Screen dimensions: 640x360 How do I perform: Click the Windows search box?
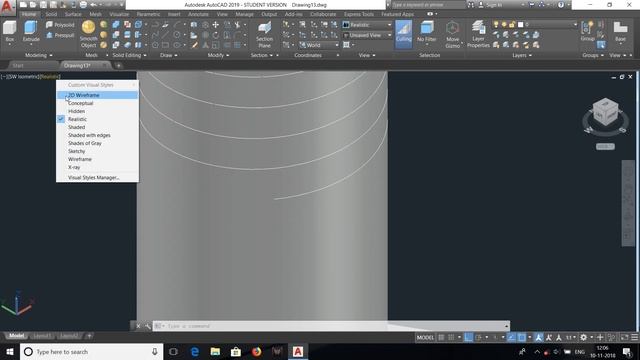point(91,351)
